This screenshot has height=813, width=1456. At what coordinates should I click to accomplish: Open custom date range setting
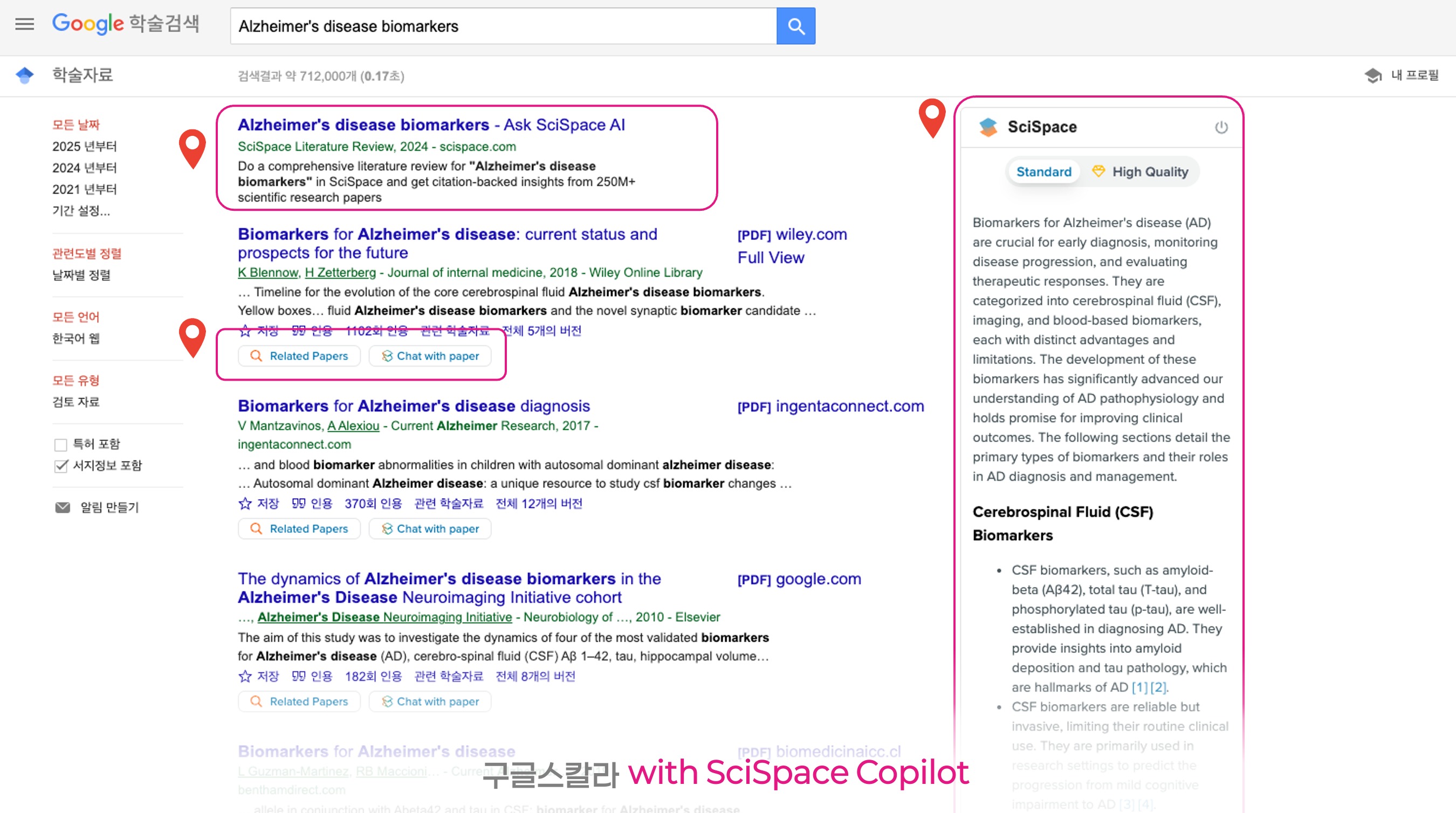pos(81,211)
